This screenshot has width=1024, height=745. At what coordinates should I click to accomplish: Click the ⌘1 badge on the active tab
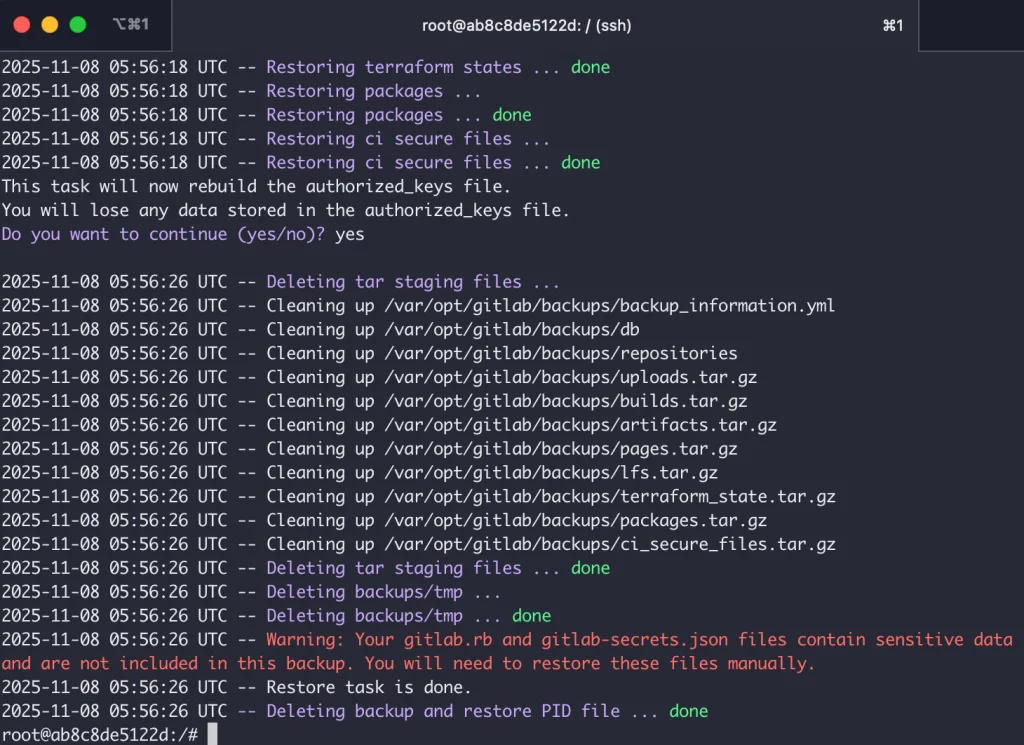coord(893,26)
